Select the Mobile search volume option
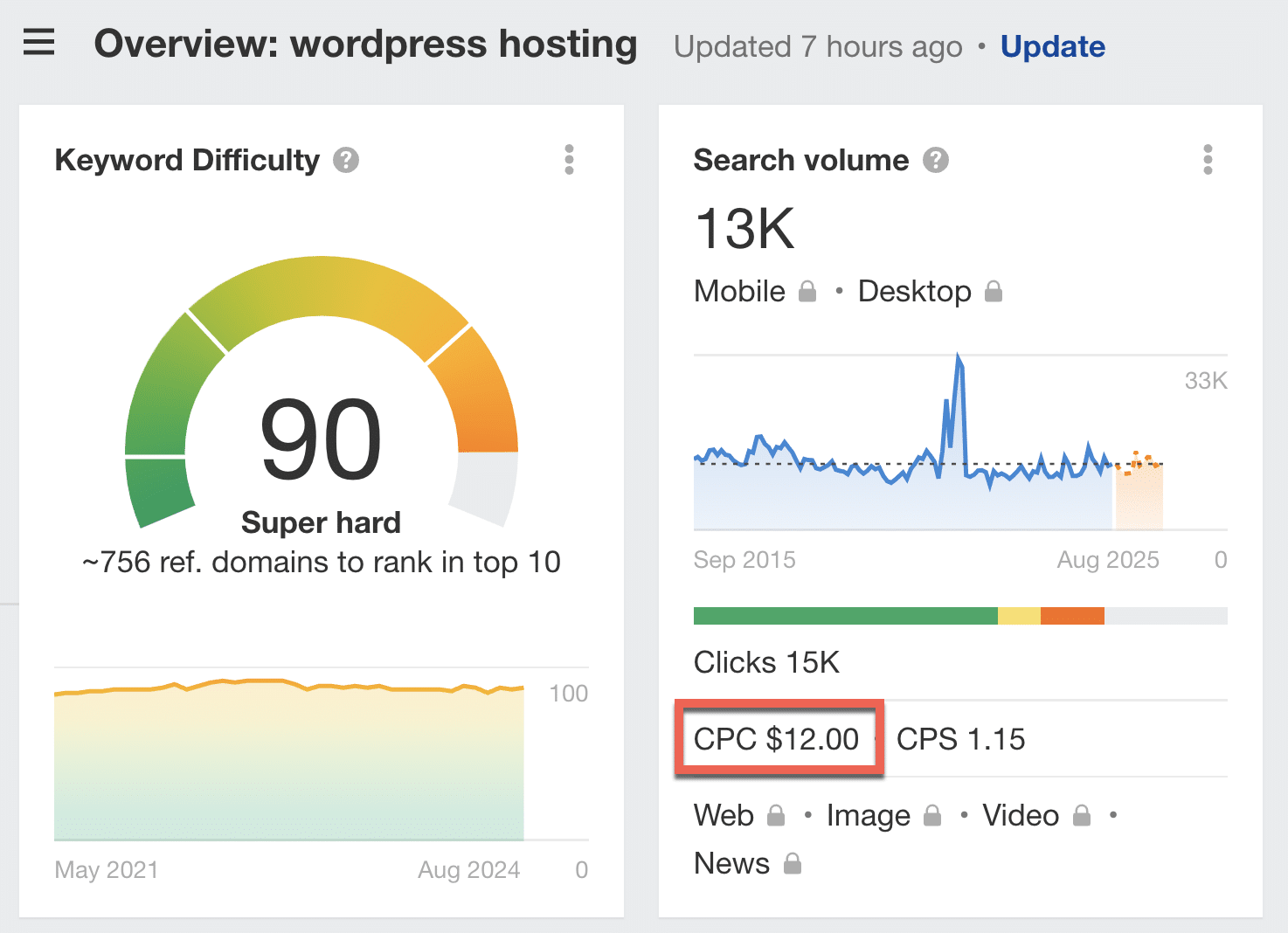The image size is (1288, 933). click(x=739, y=292)
